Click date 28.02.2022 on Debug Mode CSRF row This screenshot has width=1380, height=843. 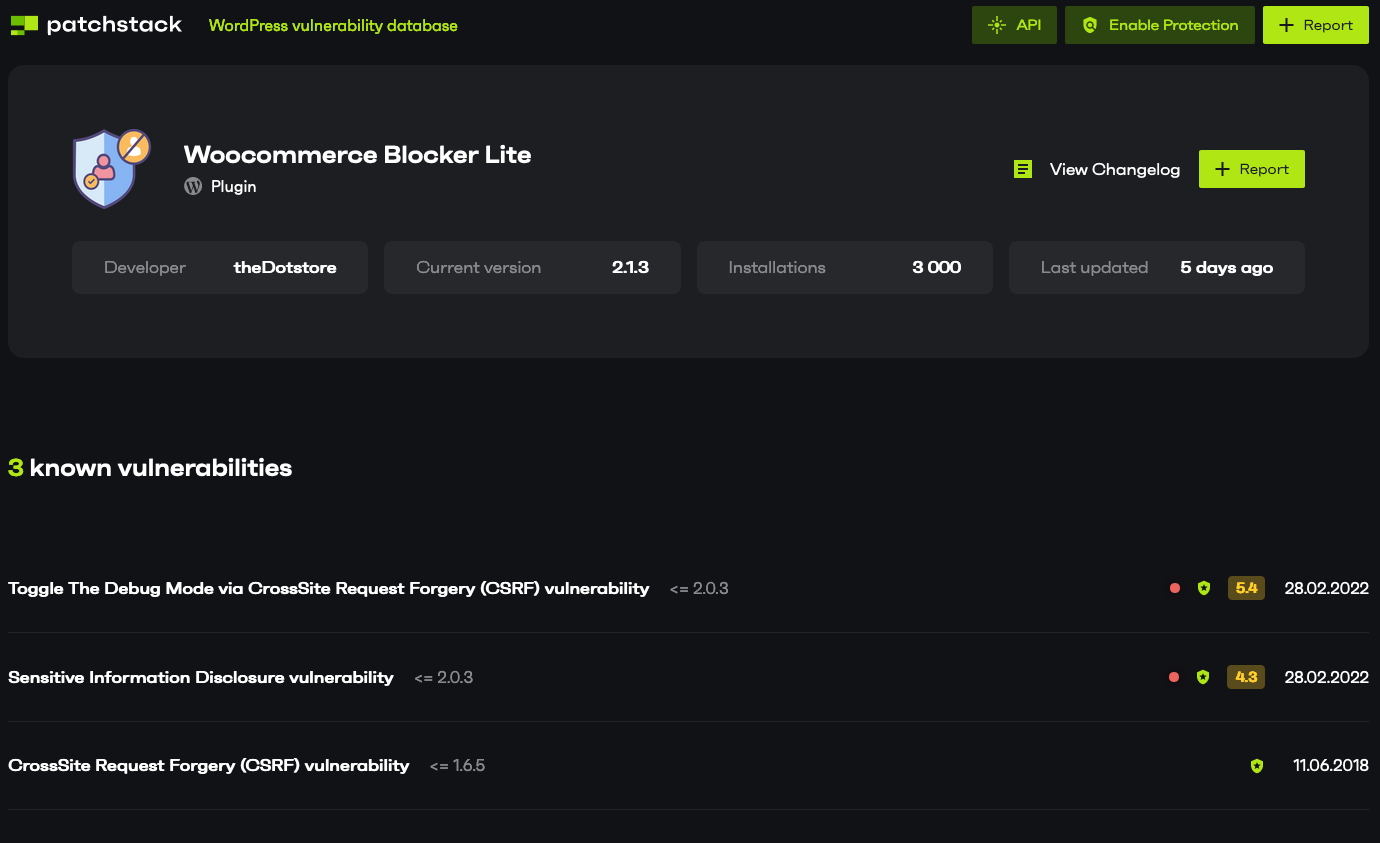point(1326,588)
